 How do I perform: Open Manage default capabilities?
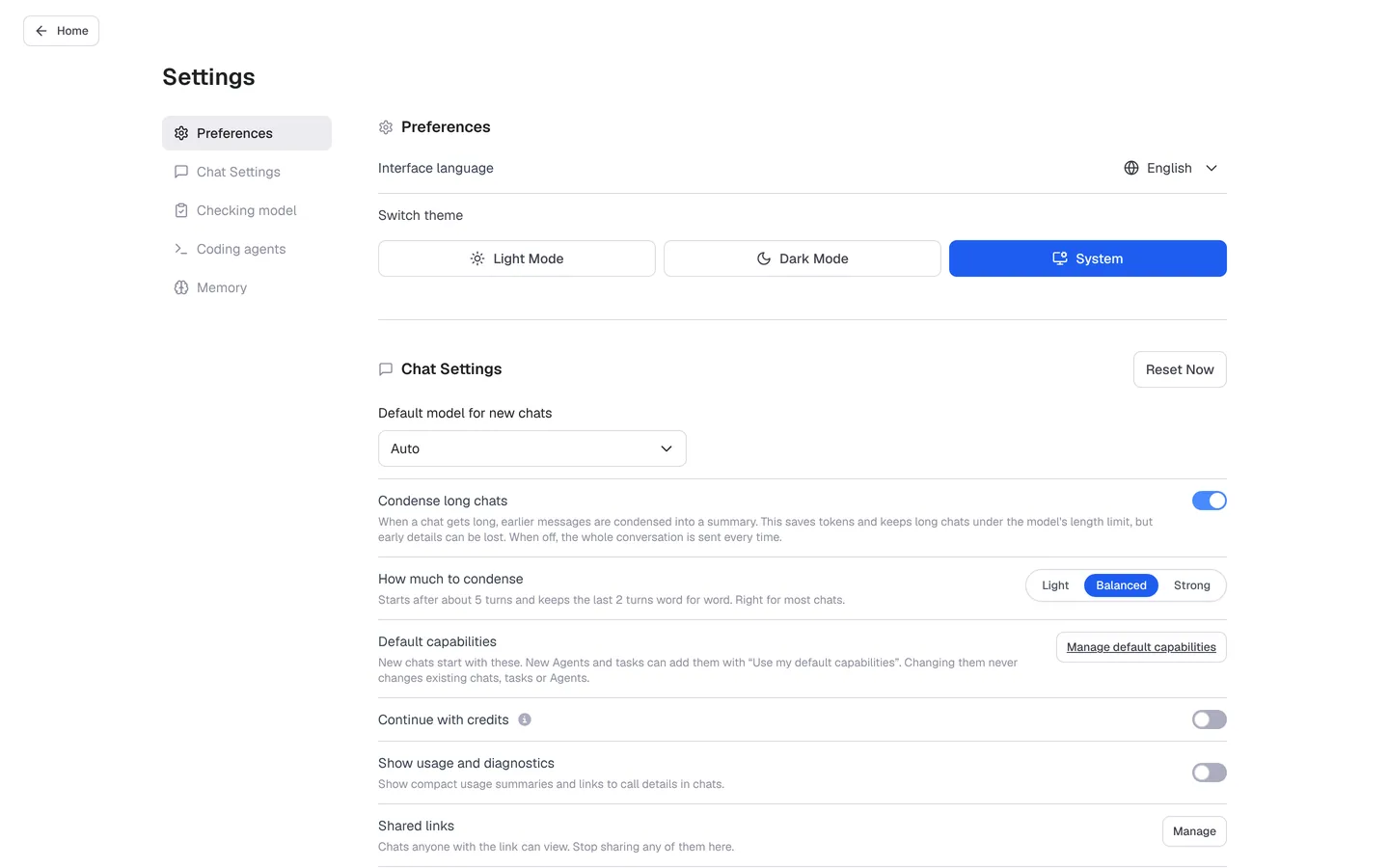click(x=1141, y=647)
